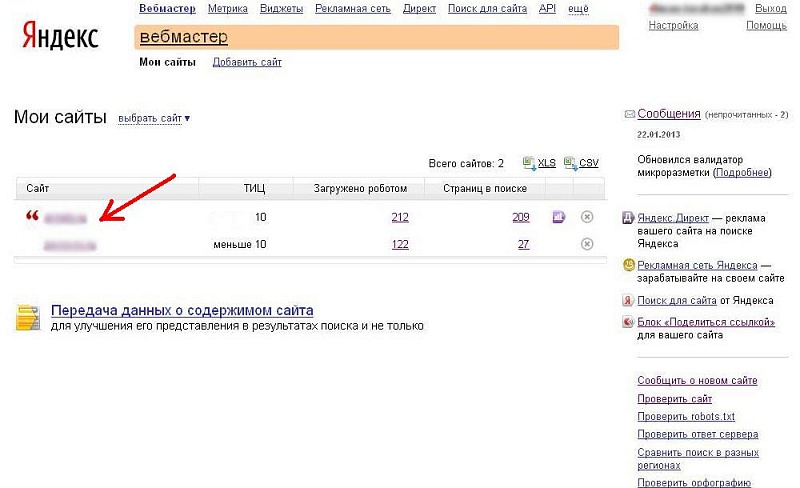Viewport: 800px width, 488px height.
Task: Select the Мои сайты tab
Action: coord(167,62)
